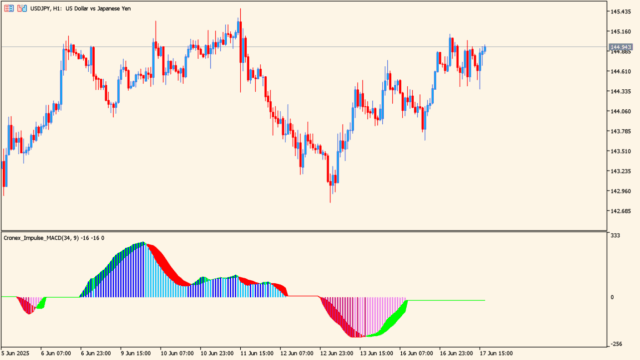Click the USDJPY, H1 chart title text
Viewport: 640px width, 360px height.
(x=81, y=8)
